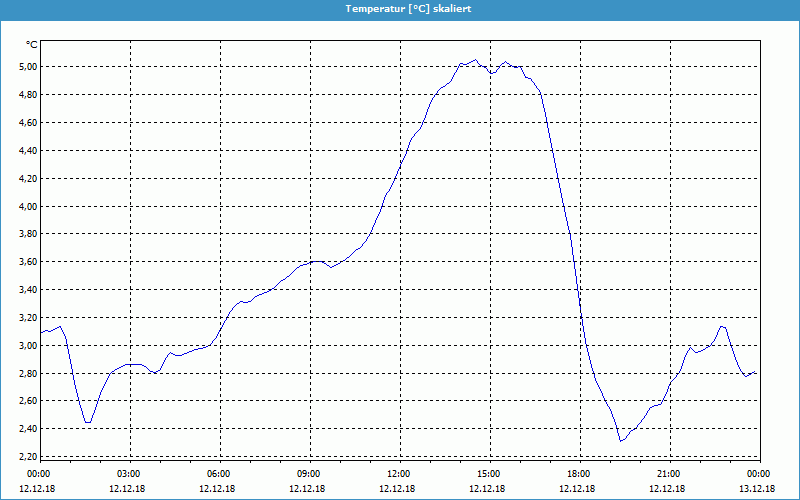
Task: Select the 18:00 time axis label
Action: [x=578, y=474]
